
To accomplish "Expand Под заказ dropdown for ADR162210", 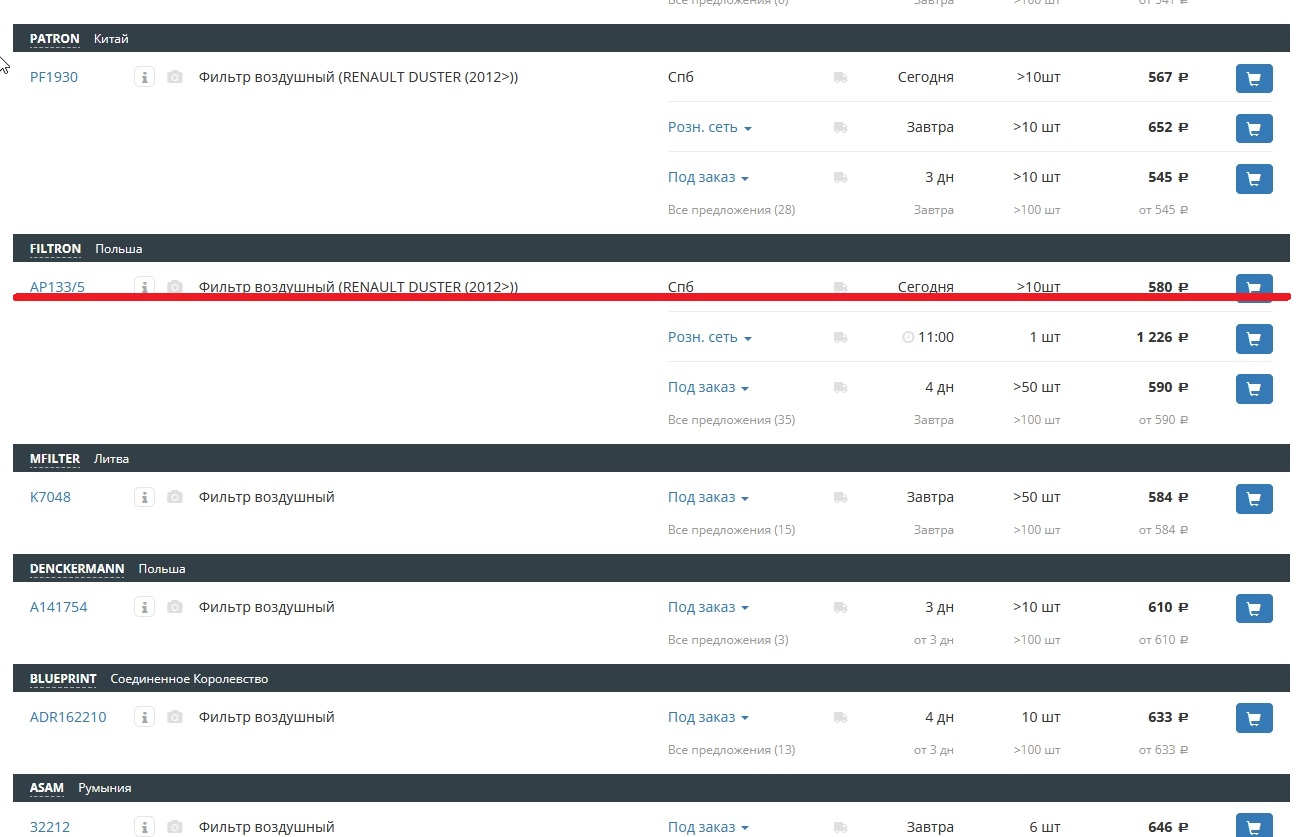I will coord(708,717).
